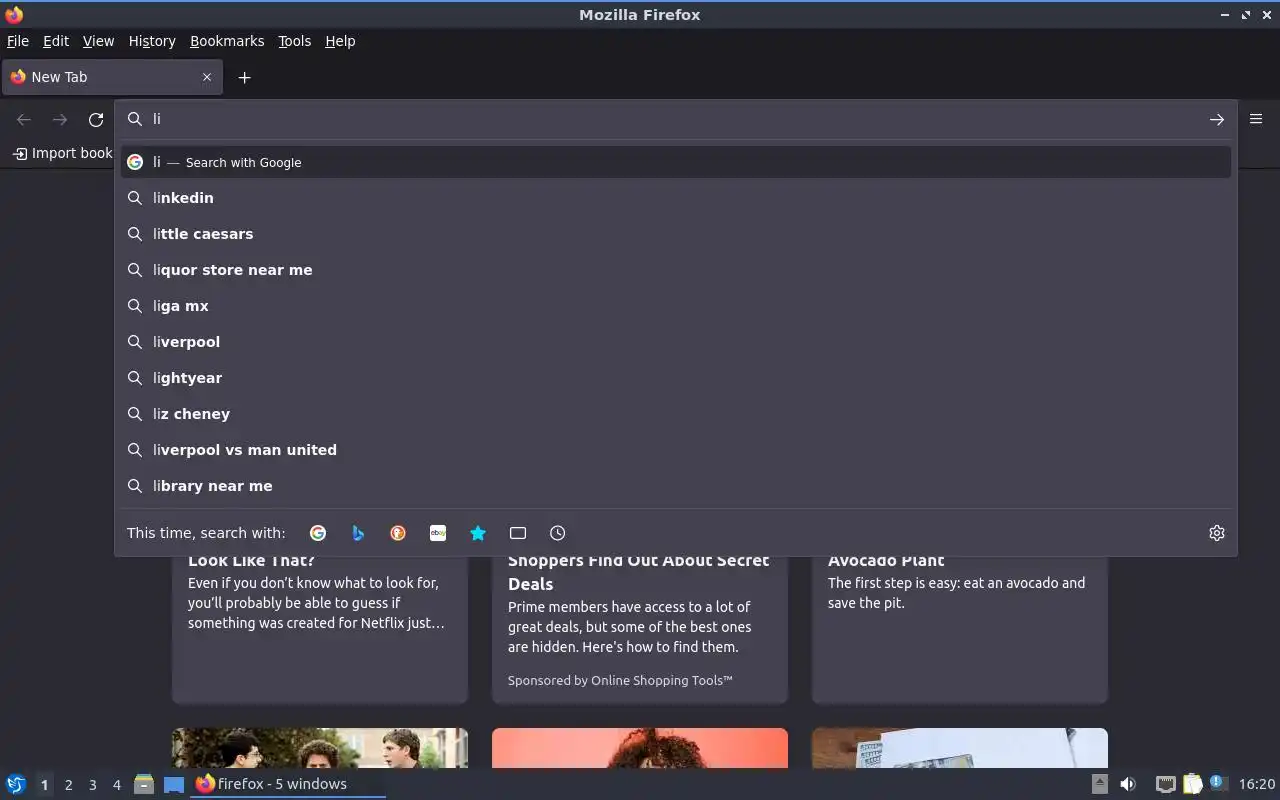Open LXQt start menu in taskbar
Screen dimensions: 1280x800
click(15, 784)
